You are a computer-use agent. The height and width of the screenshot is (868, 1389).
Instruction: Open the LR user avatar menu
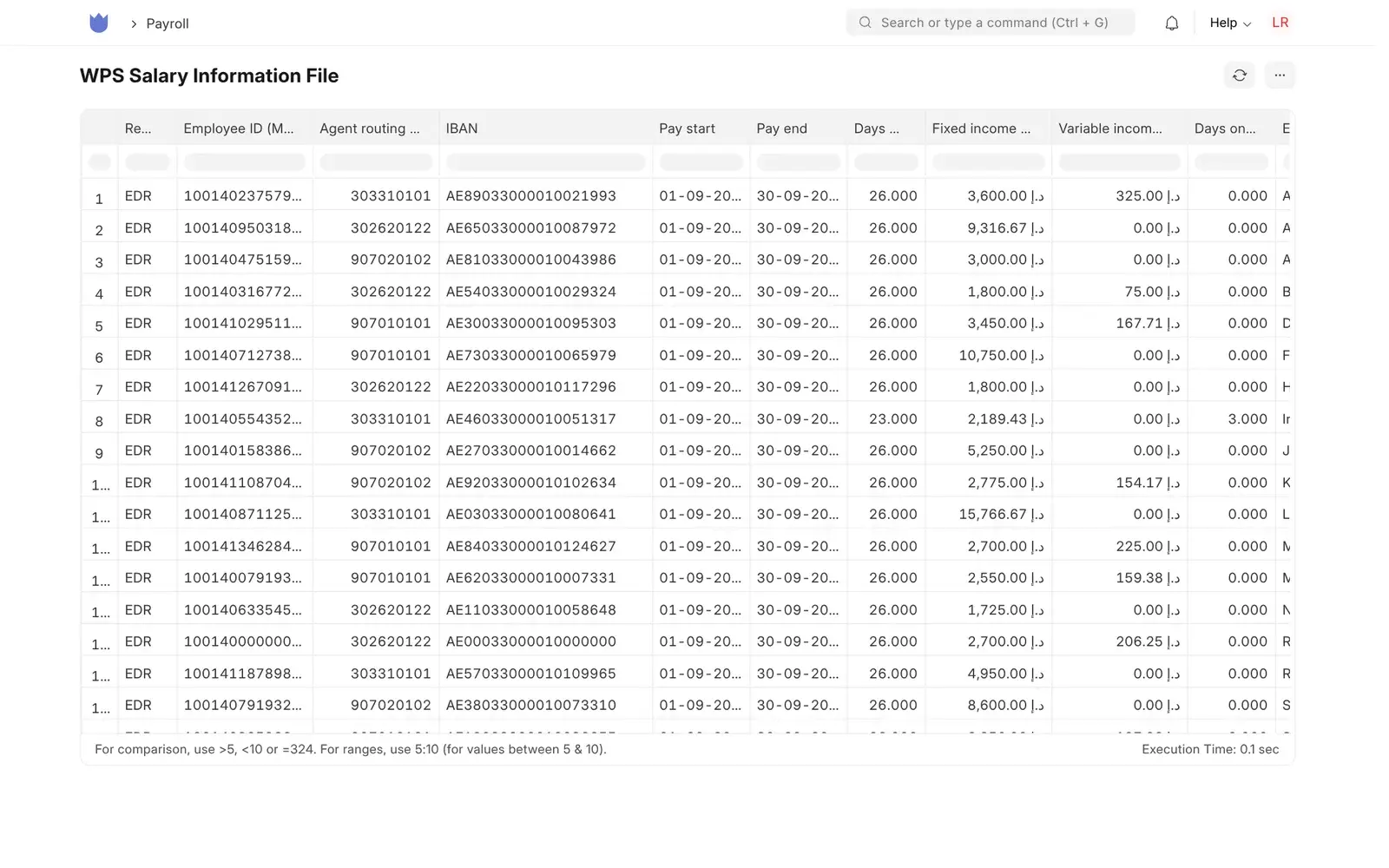pyautogui.click(x=1280, y=23)
